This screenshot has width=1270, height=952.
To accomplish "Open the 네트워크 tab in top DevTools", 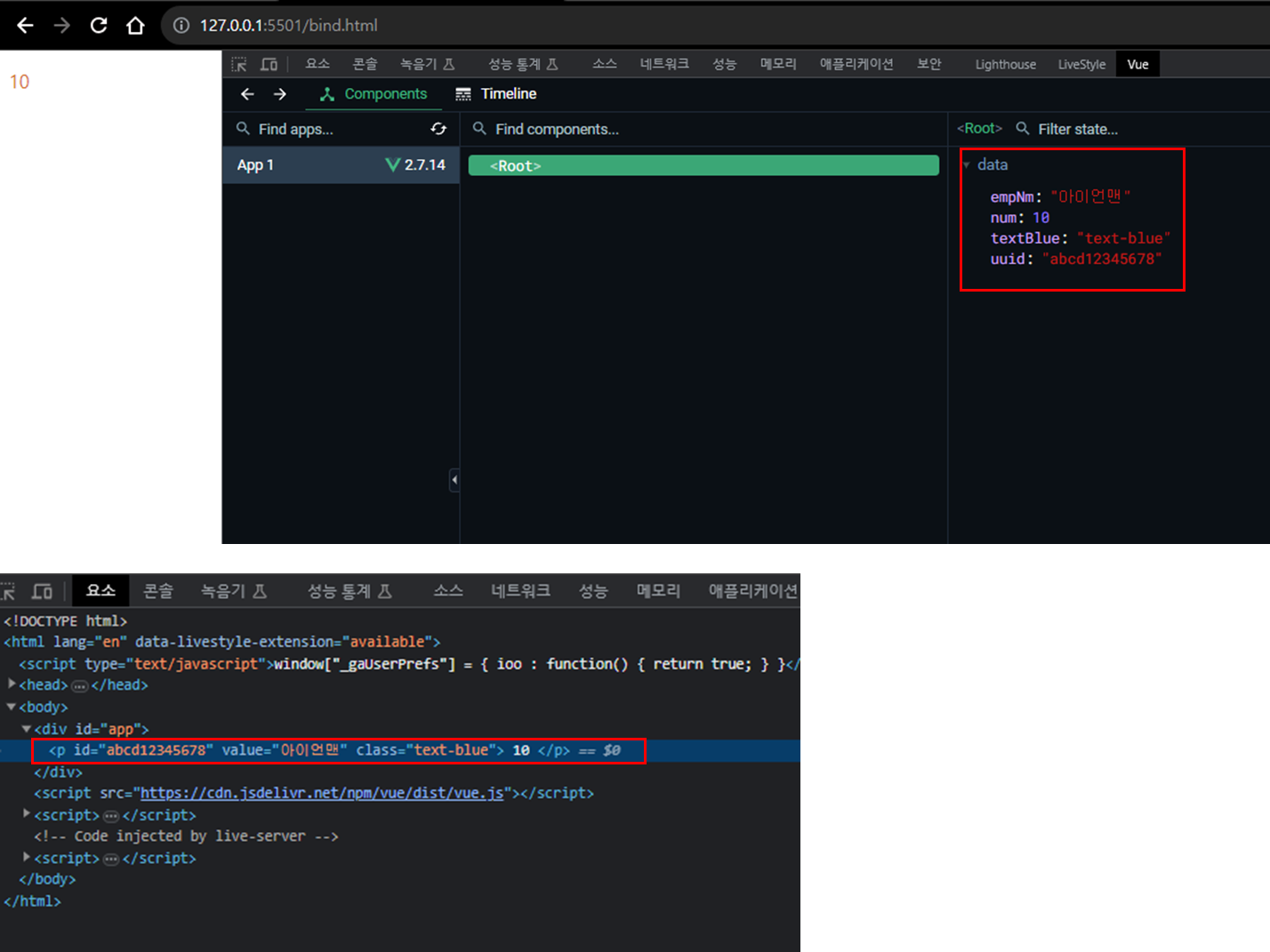I will 664,64.
